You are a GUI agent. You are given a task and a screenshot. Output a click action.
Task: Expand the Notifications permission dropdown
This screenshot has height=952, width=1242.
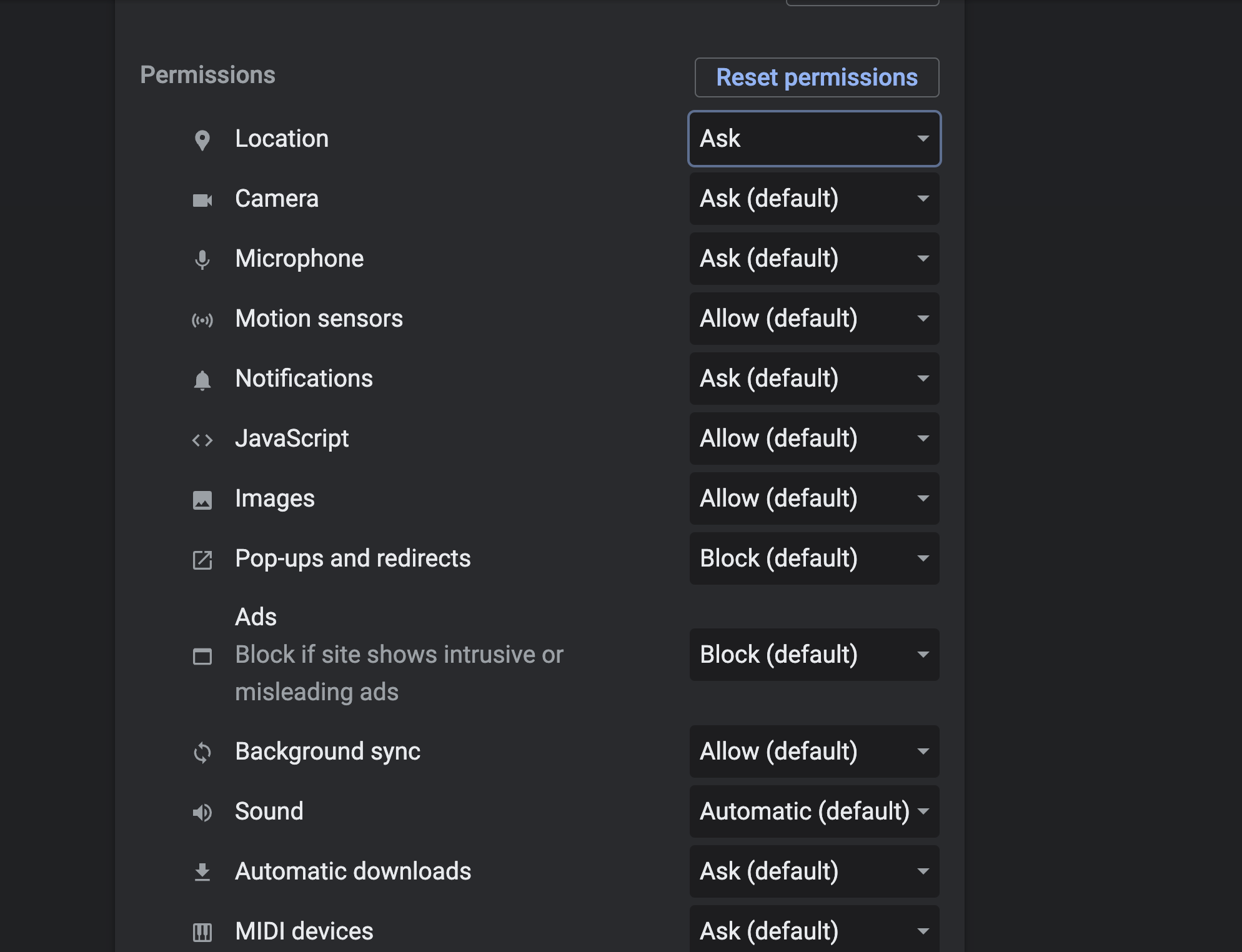pos(813,379)
